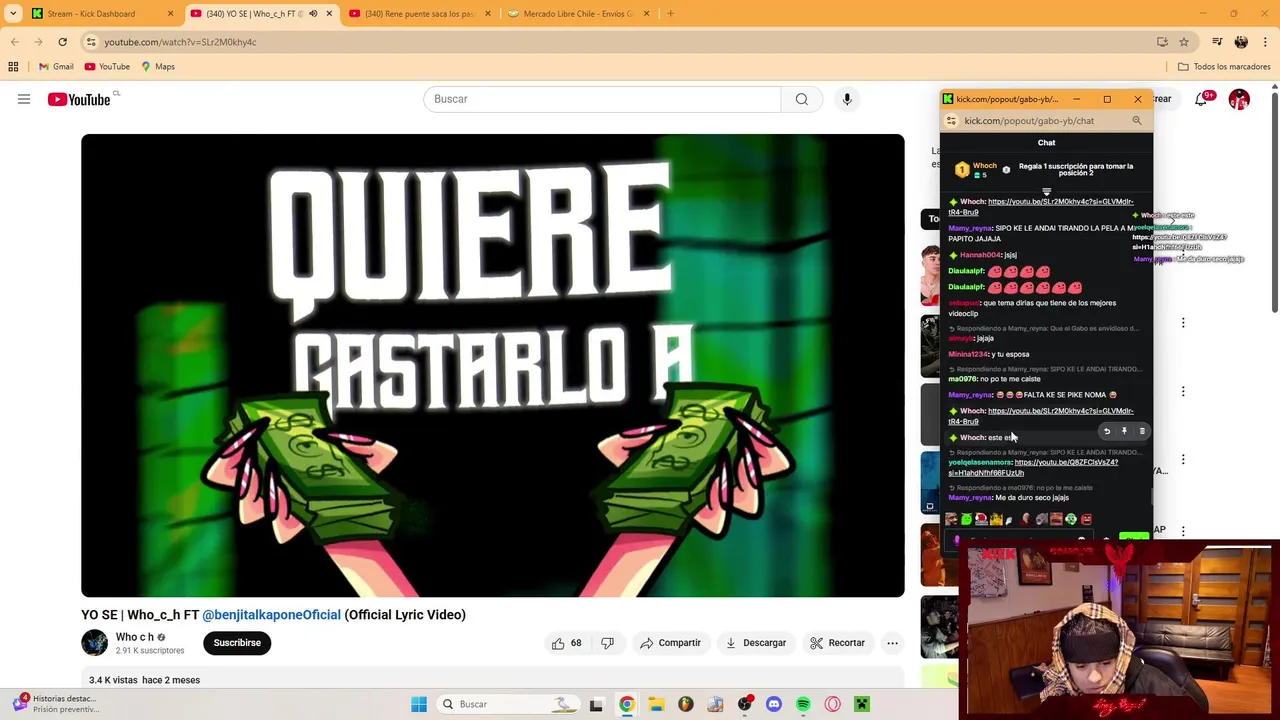Click the Descargar button
The width and height of the screenshot is (1280, 720).
(756, 643)
